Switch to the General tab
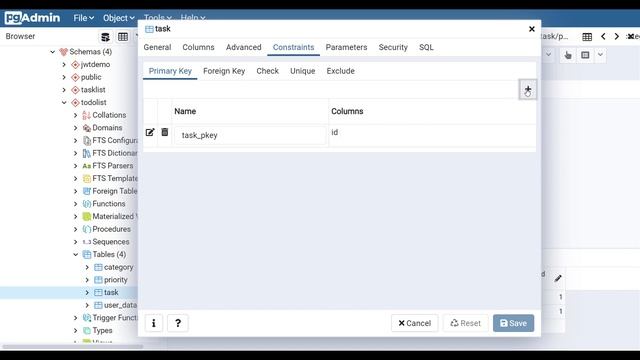The width and height of the screenshot is (640, 360). (x=157, y=47)
